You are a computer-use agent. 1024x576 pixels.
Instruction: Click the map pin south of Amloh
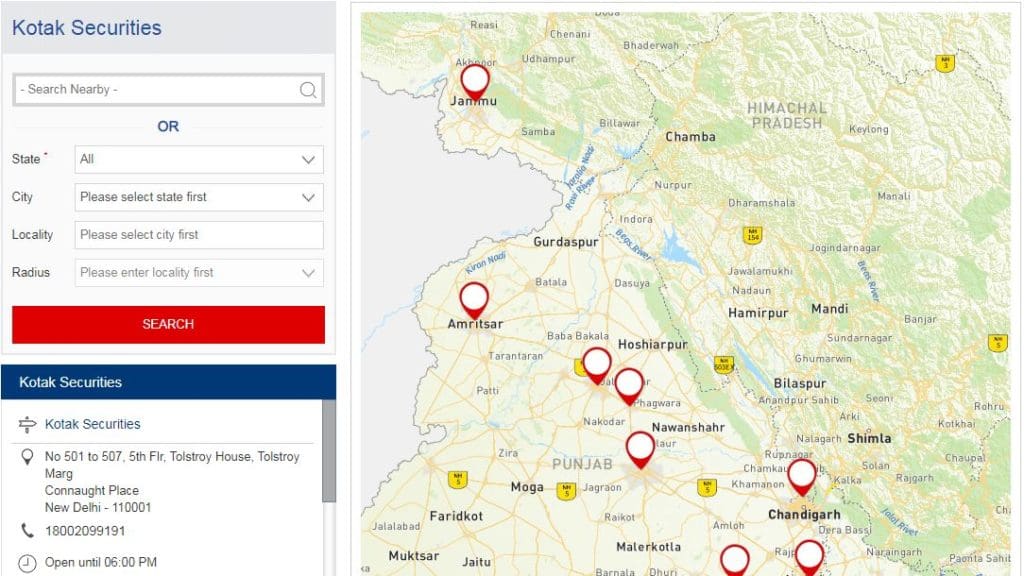735,560
